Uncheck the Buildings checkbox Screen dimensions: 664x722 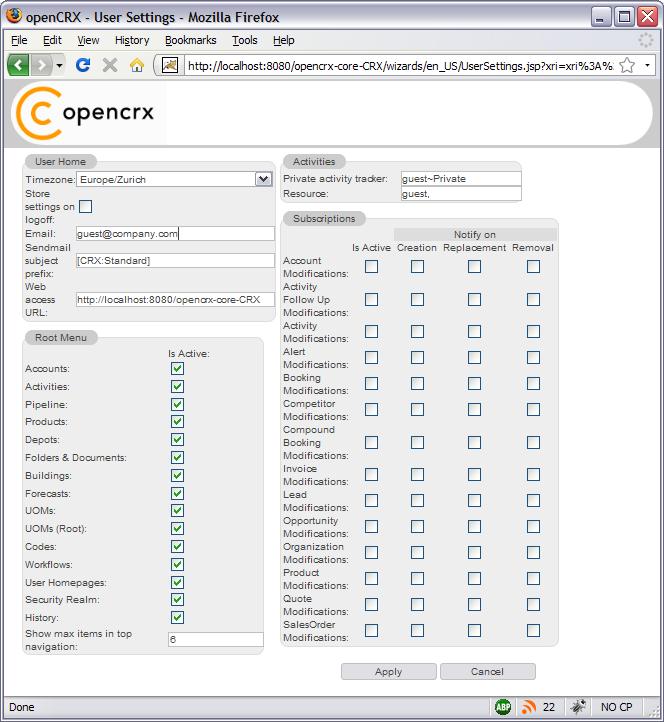click(177, 475)
